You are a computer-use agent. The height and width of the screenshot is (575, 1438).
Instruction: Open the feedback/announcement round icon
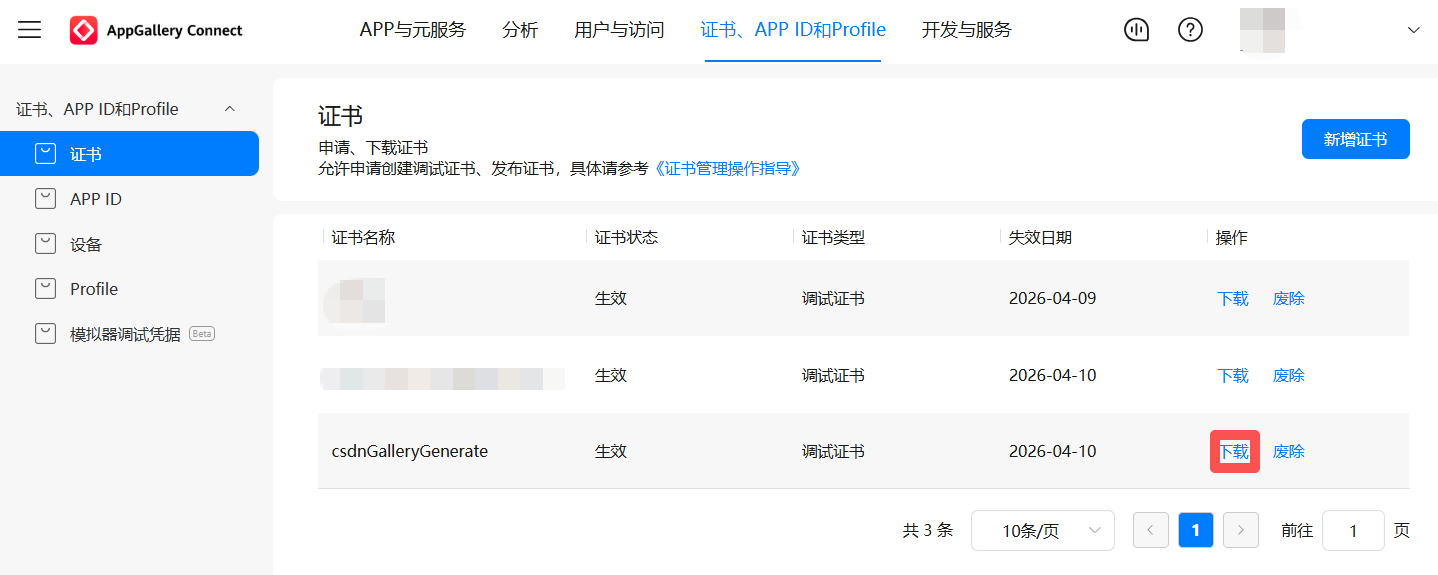[1136, 30]
